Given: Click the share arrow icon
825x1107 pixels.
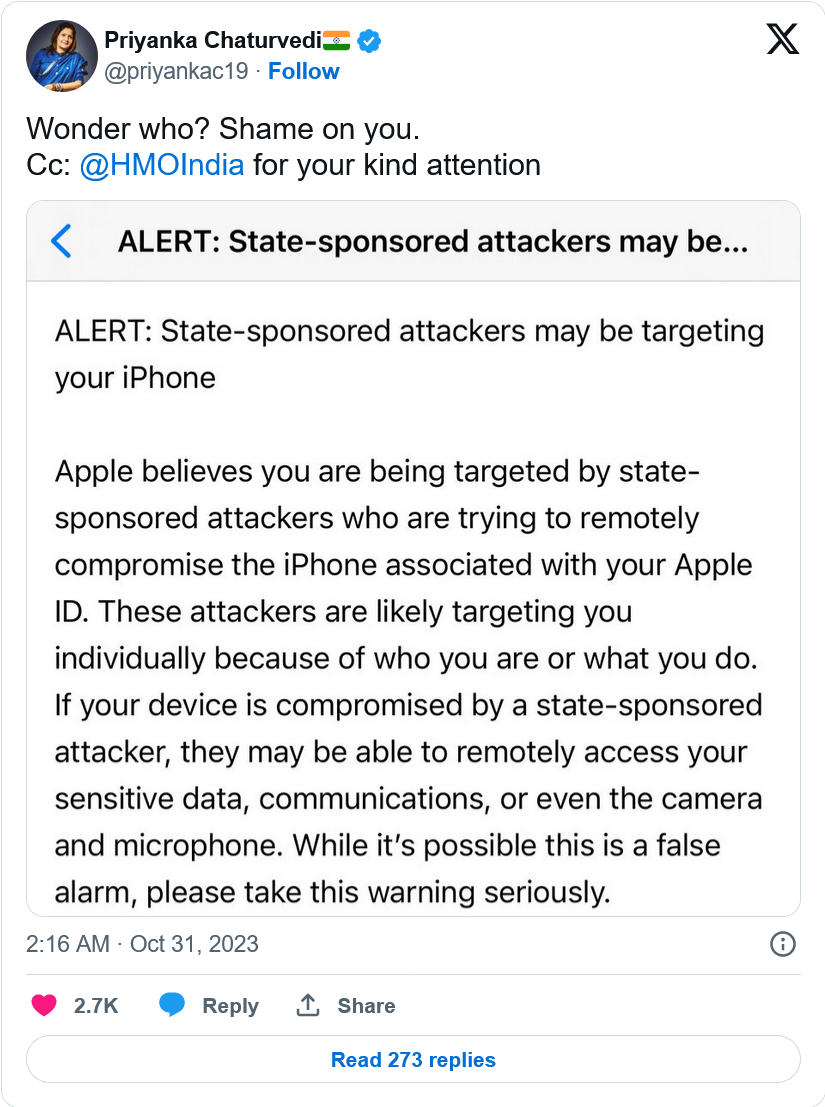Looking at the screenshot, I should pos(308,1005).
